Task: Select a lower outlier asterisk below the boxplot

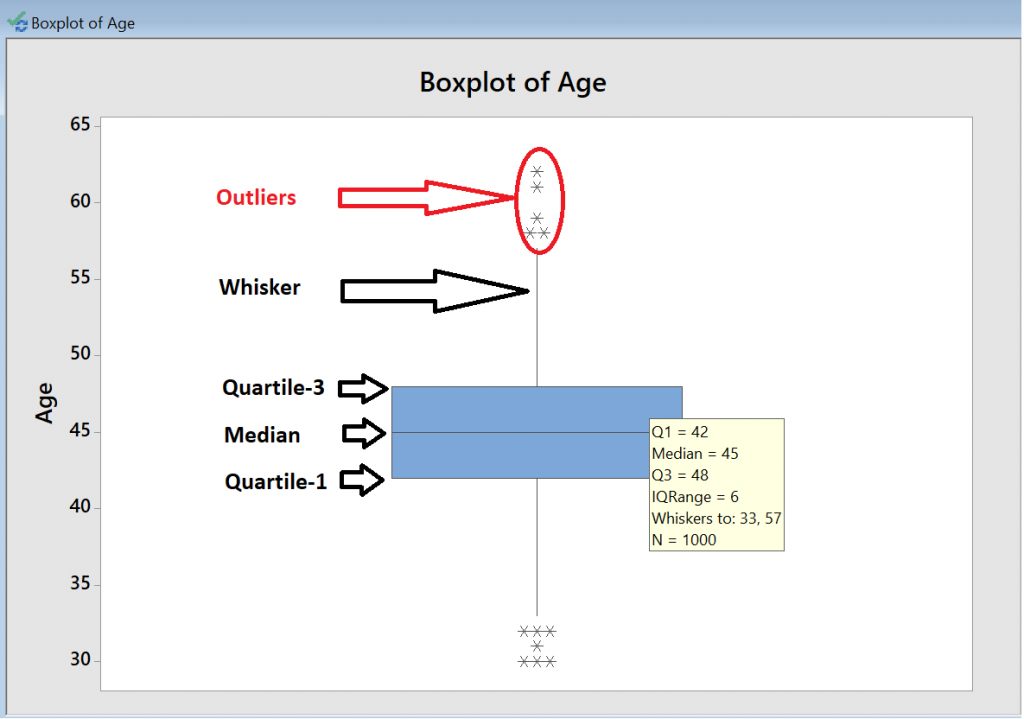Action: pos(537,630)
